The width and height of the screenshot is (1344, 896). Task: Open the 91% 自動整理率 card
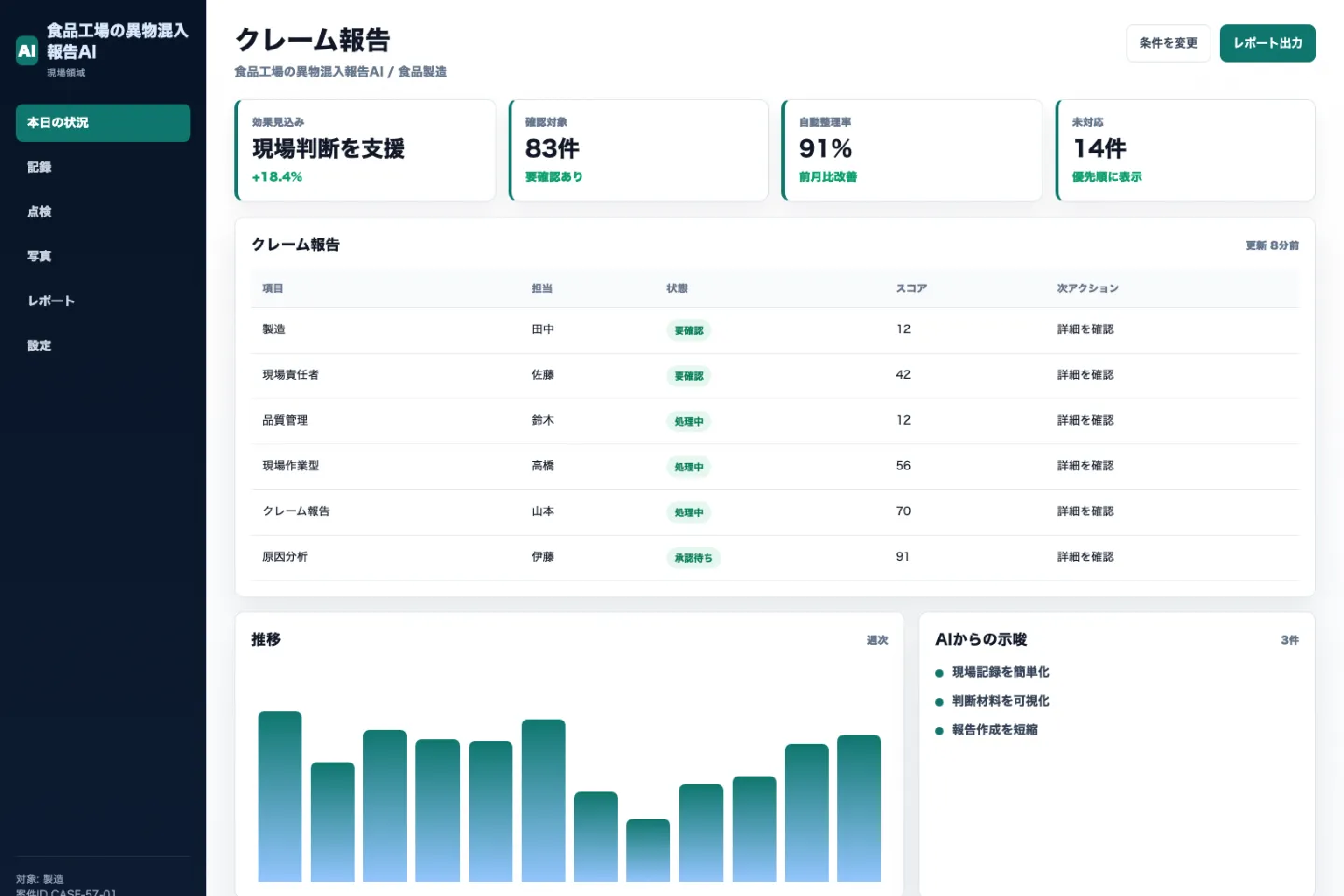(x=912, y=149)
